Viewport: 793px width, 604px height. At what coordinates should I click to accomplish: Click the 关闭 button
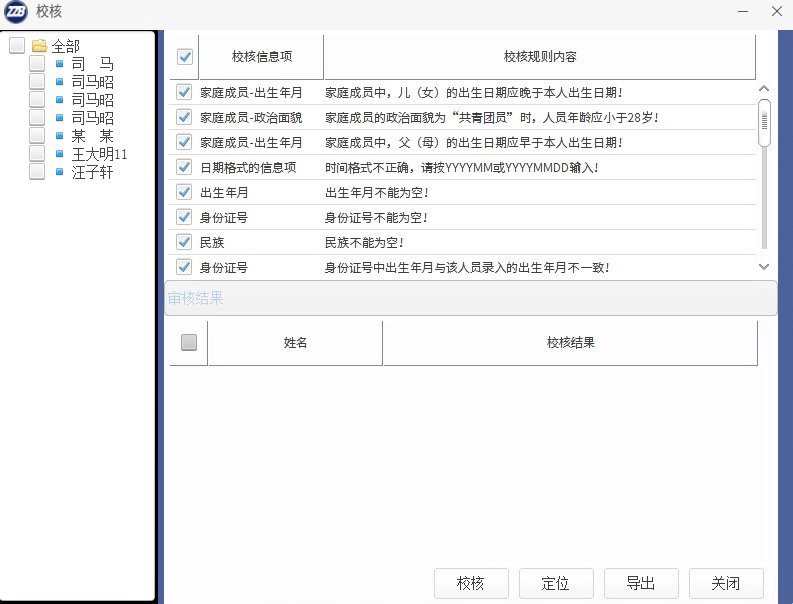[x=726, y=583]
